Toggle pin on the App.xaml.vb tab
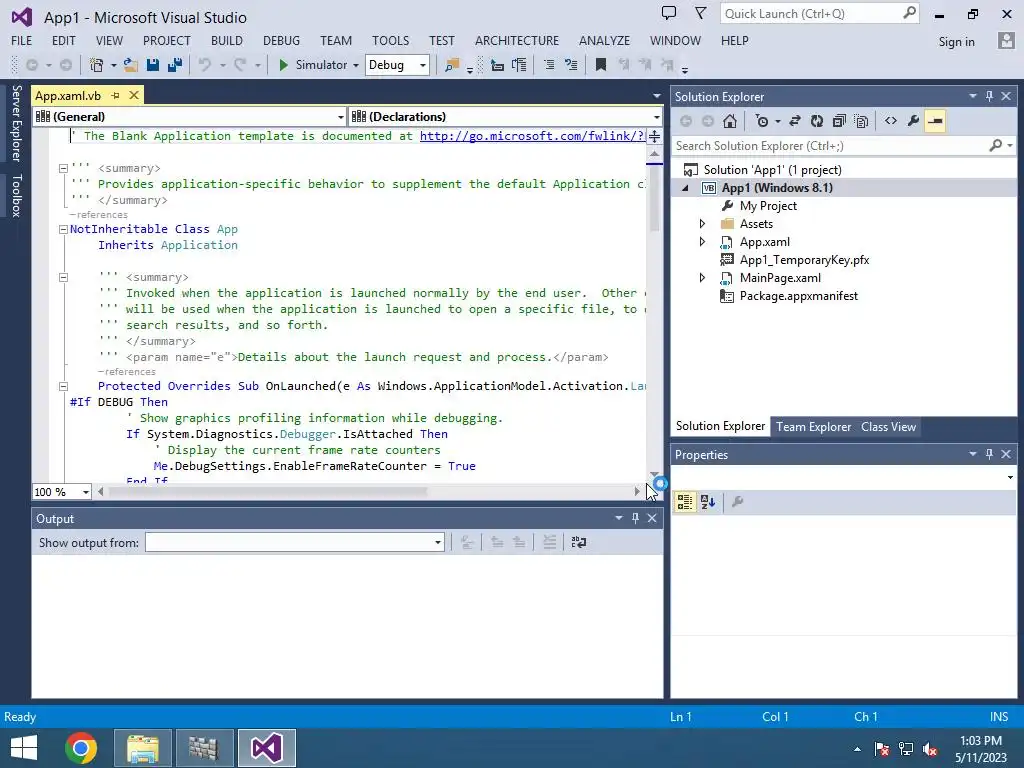This screenshot has width=1024, height=768. pyautogui.click(x=116, y=95)
